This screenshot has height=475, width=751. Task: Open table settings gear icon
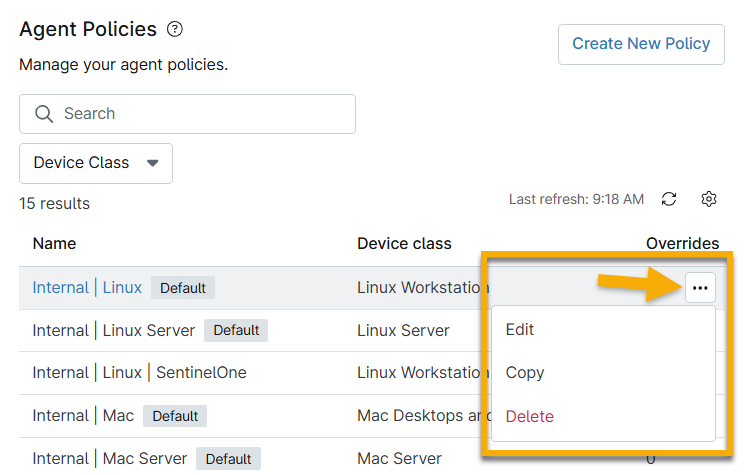pos(709,199)
